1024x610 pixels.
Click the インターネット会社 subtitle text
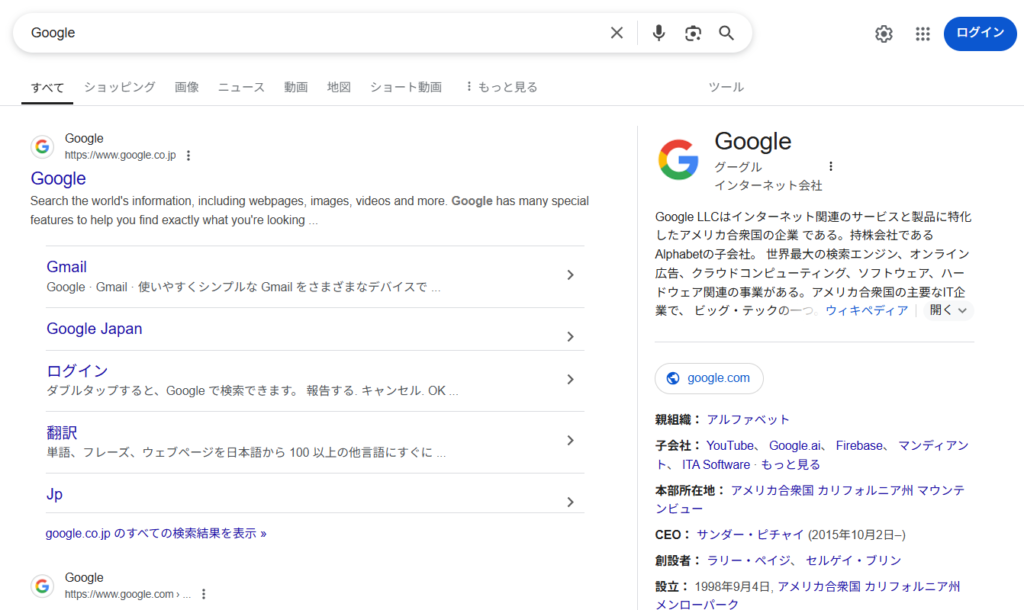click(768, 185)
